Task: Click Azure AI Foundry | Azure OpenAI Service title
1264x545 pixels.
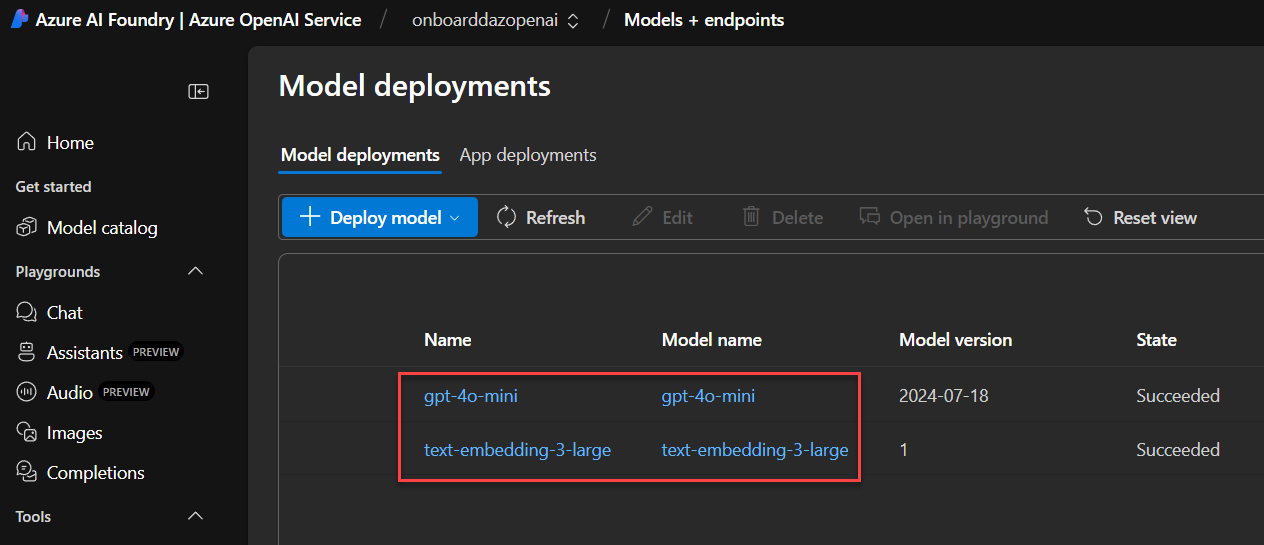Action: click(198, 20)
